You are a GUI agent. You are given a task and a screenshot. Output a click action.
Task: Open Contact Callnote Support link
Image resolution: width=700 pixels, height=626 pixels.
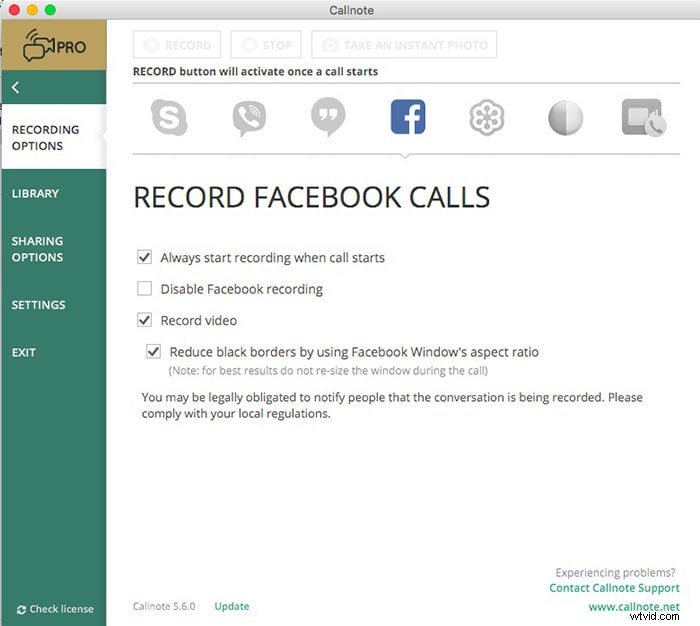click(614, 588)
